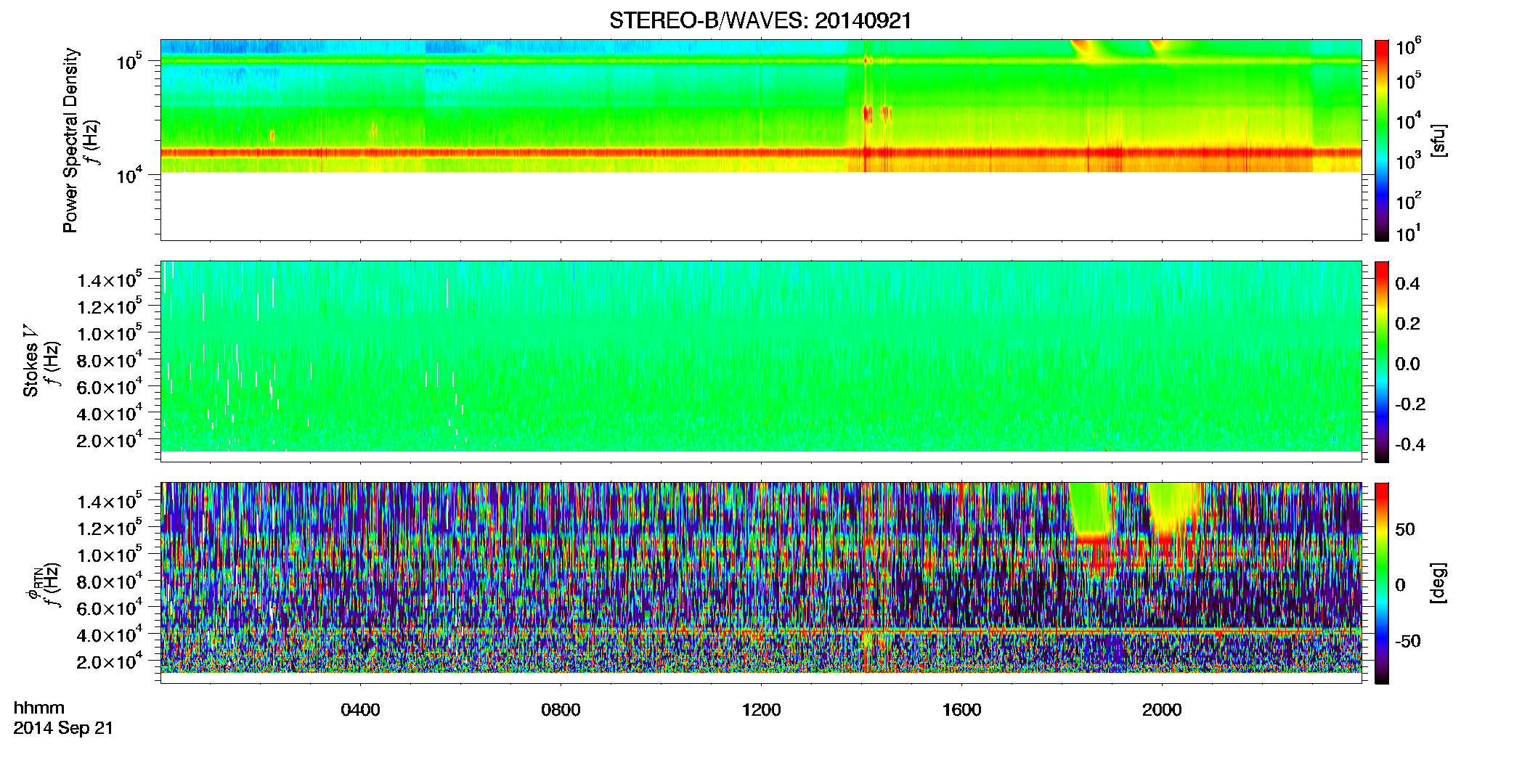Viewport: 1522px width, 784px height.
Task: Select the 1600 time axis label
Action: tap(961, 710)
